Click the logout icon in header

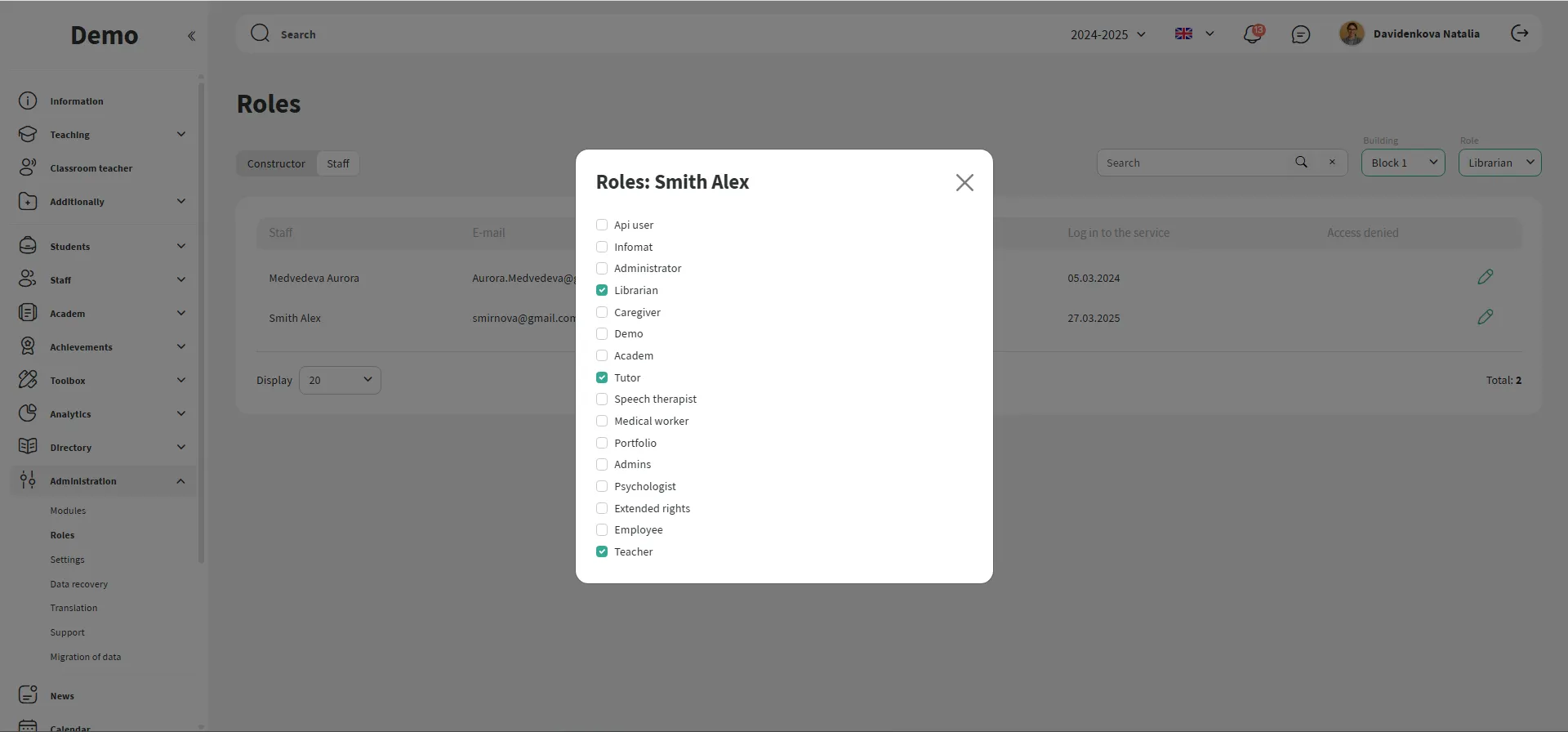(x=1519, y=33)
